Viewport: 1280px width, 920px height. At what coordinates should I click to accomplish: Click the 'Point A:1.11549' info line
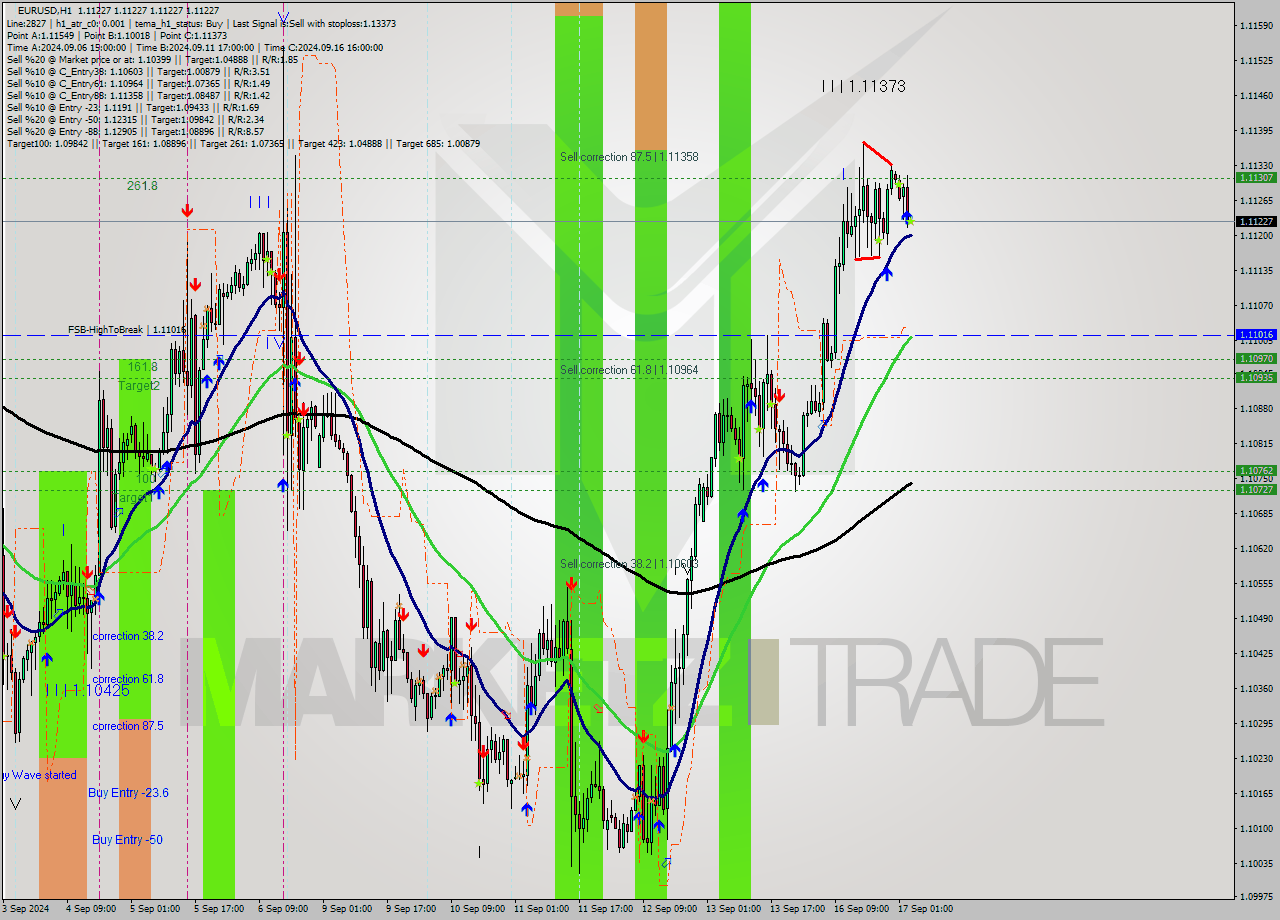click(119, 35)
